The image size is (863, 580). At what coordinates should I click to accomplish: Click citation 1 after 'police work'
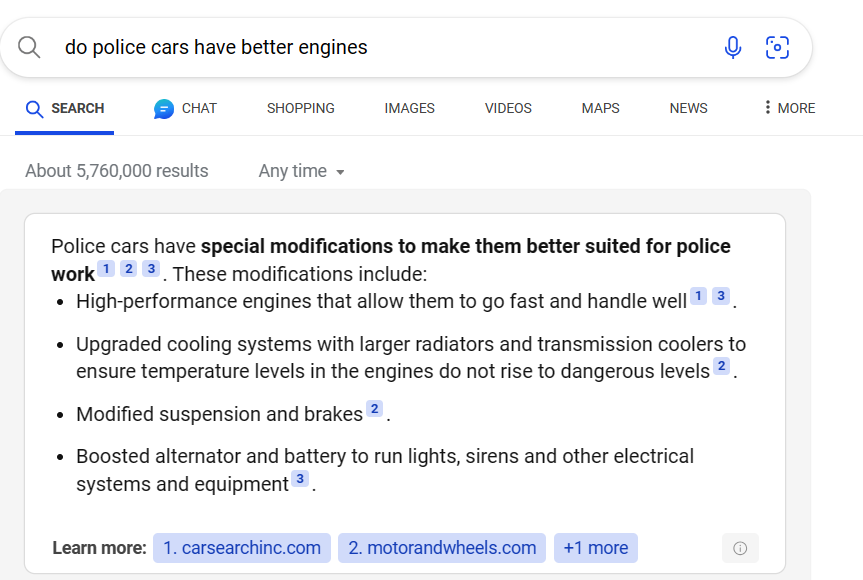coord(107,269)
